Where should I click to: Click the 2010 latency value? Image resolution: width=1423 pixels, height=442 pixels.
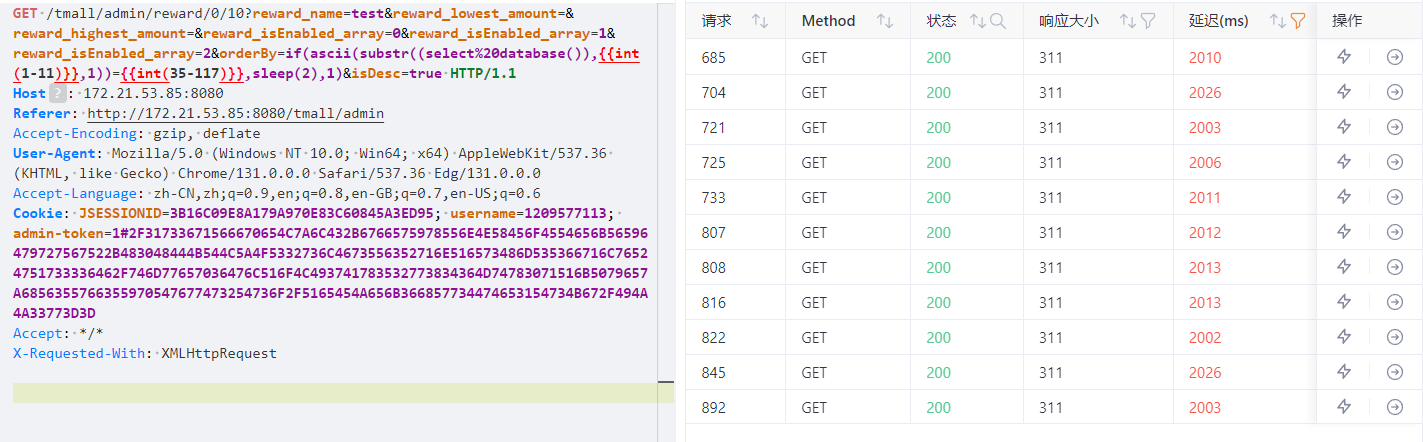tap(1205, 58)
